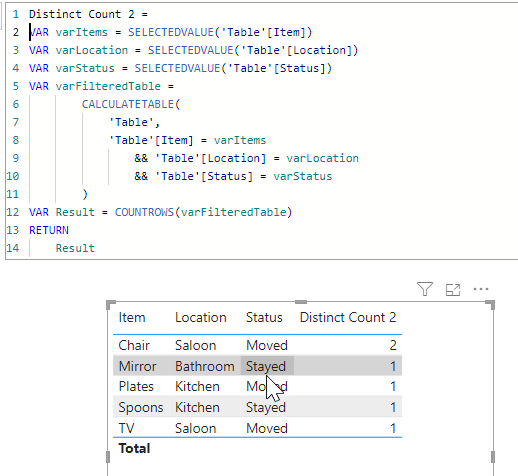Open the visual filter icon
The width and height of the screenshot is (518, 476).
(x=425, y=289)
